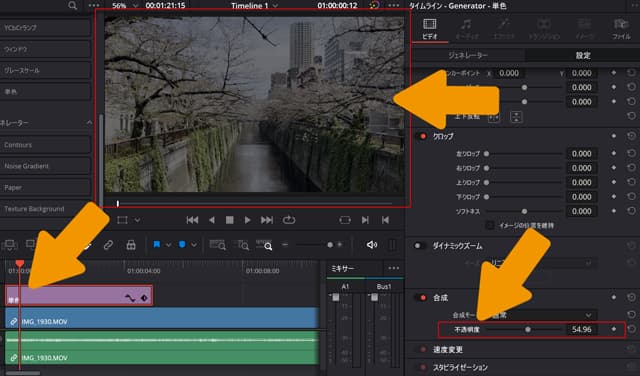Select the green IMG_1930.MOV audio clip
Viewport: 640px width, 376px height.
162,347
